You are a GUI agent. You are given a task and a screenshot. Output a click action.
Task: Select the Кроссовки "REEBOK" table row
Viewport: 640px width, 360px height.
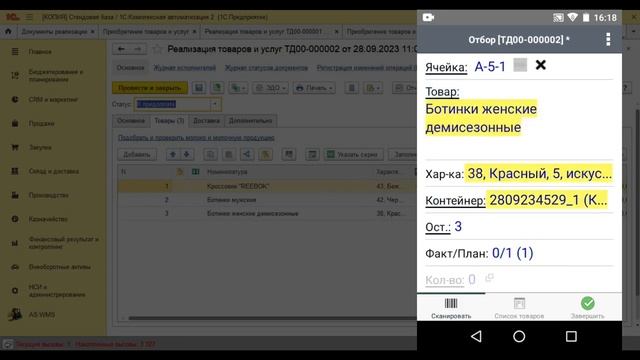(x=267, y=186)
